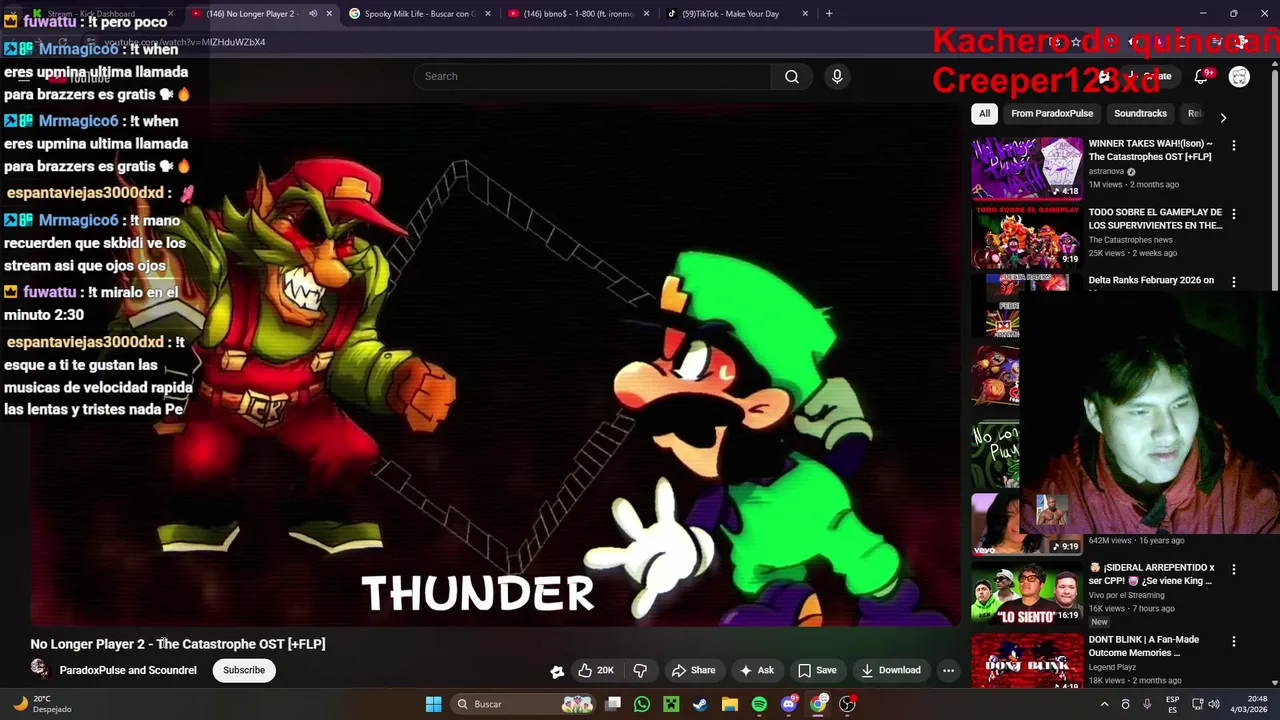This screenshot has height=720, width=1280.
Task: Open 'Delta Ranks February 2026 on' title
Action: coord(1151,280)
